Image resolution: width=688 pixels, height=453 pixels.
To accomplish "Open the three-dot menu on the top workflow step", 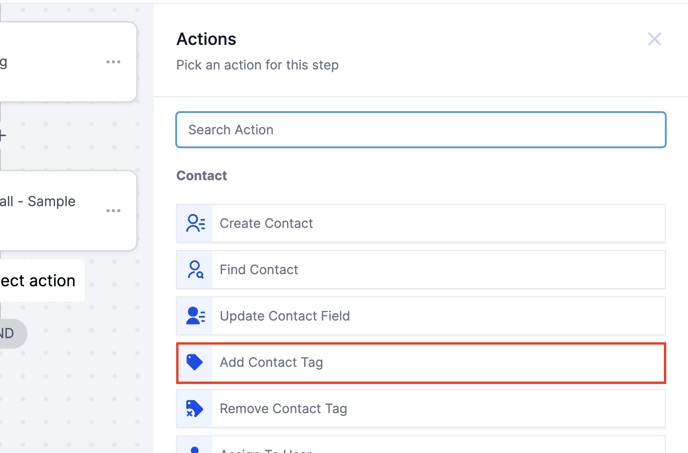I will click(x=113, y=62).
